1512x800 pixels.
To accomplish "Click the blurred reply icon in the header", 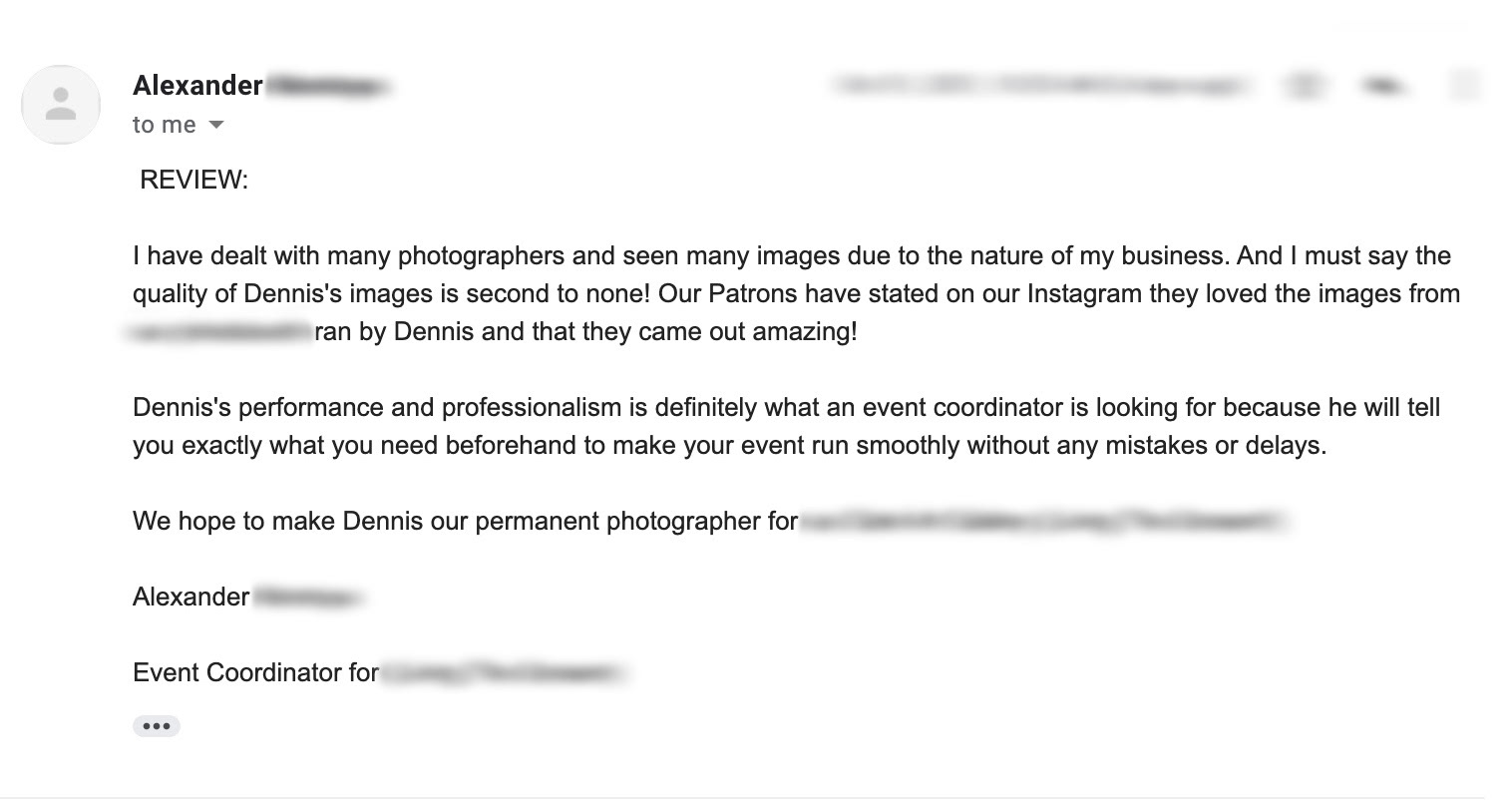I will (x=1383, y=87).
